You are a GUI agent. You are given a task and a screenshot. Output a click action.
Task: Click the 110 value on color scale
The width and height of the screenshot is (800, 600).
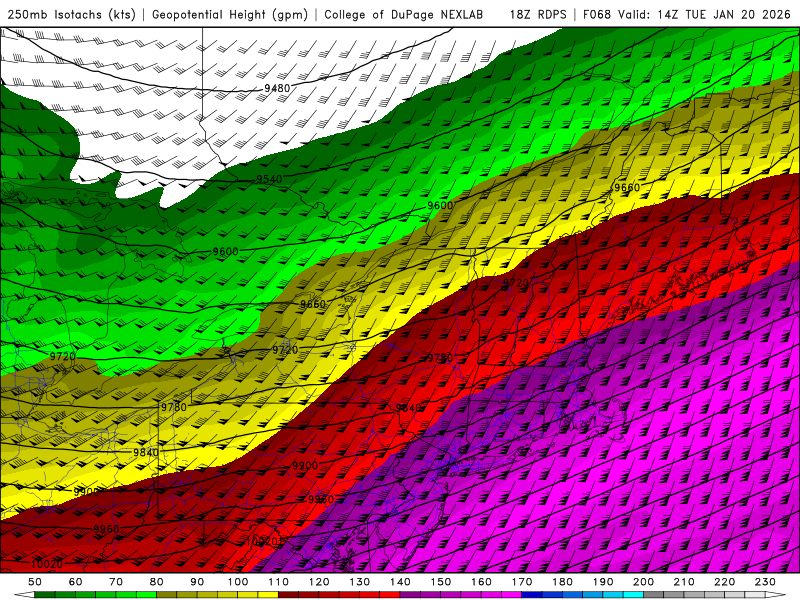tap(278, 582)
